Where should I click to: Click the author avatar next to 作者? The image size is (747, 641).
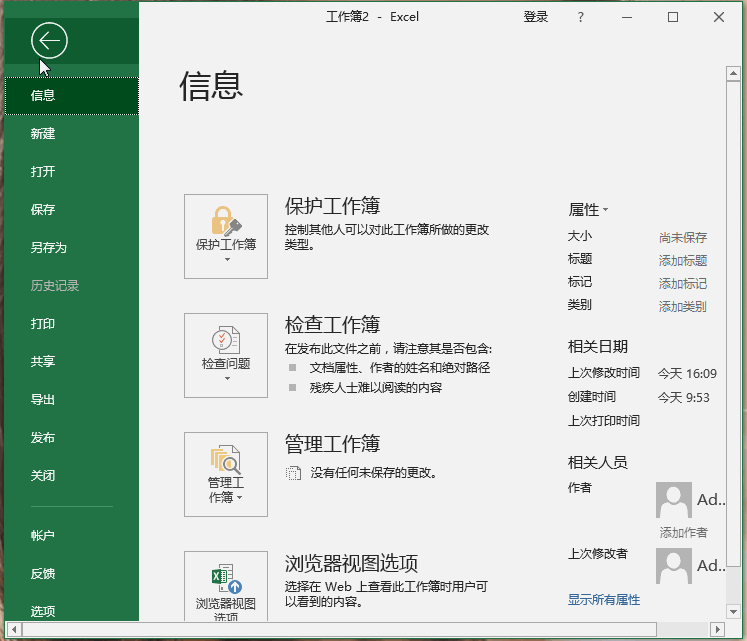pos(674,499)
